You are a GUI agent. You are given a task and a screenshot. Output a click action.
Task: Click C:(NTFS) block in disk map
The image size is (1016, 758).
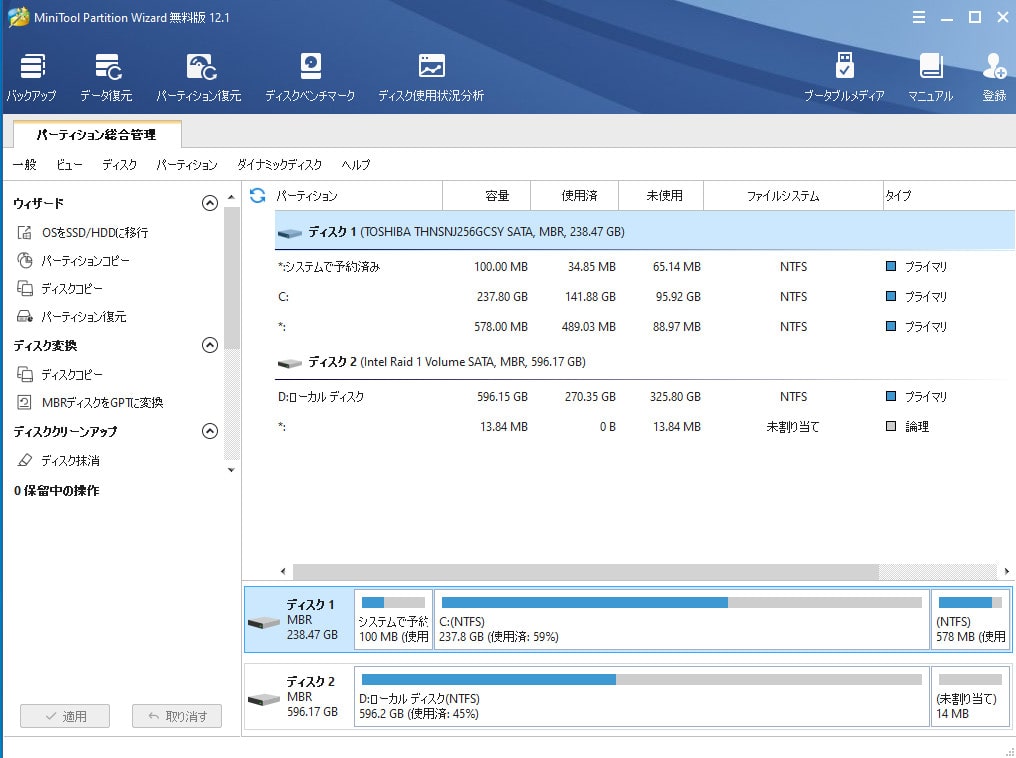click(682, 619)
